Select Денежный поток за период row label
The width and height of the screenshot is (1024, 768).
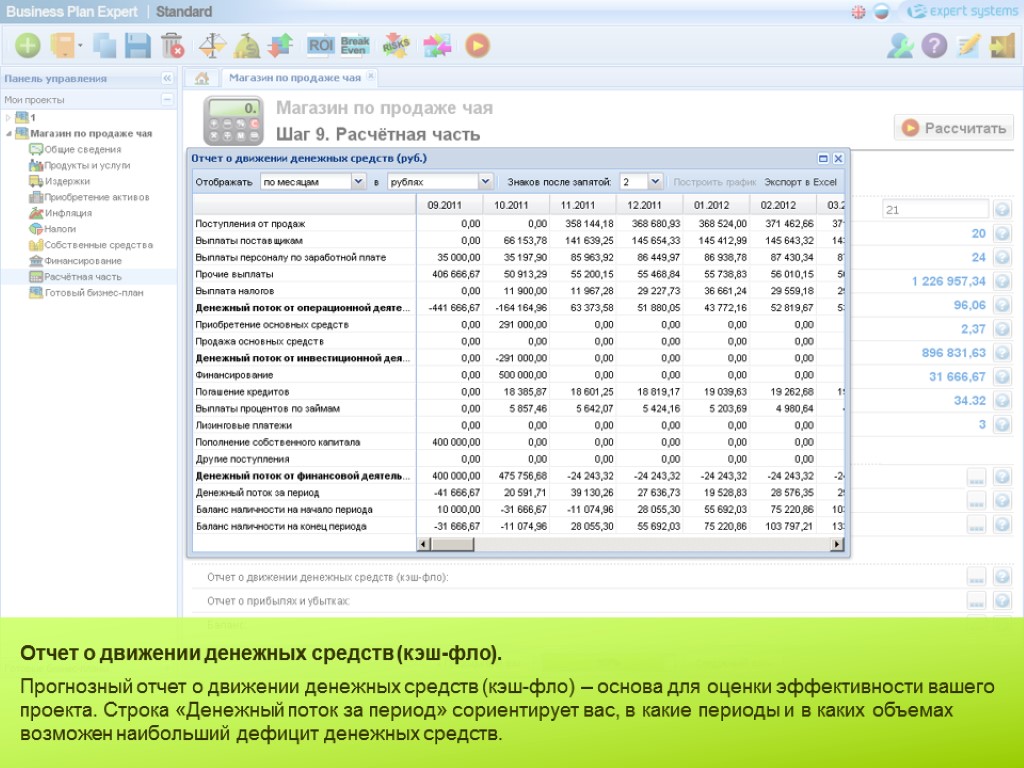[257, 493]
